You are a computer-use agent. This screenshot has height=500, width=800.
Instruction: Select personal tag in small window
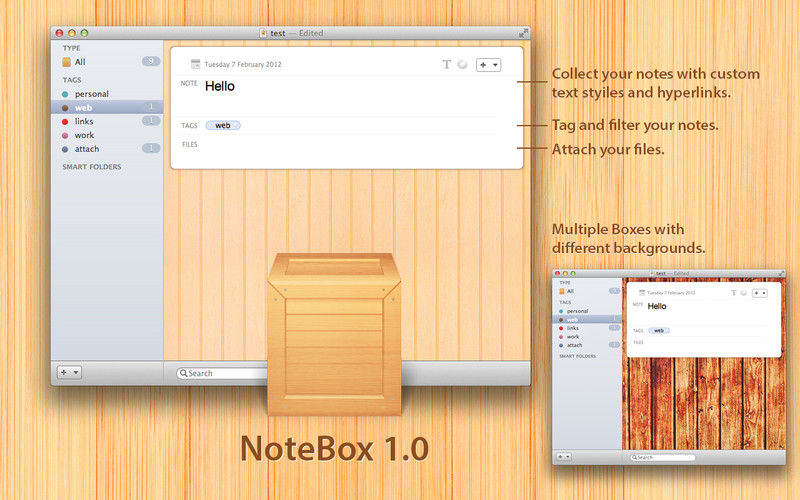[x=587, y=311]
